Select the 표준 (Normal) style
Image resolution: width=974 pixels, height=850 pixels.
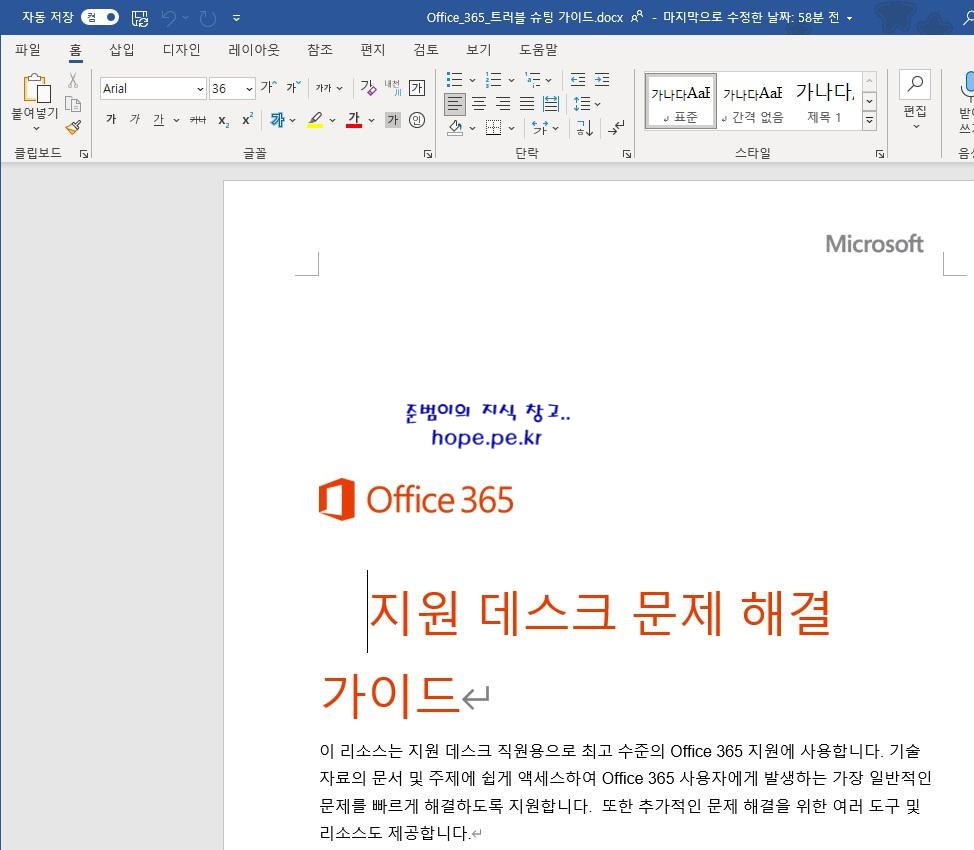(x=681, y=101)
